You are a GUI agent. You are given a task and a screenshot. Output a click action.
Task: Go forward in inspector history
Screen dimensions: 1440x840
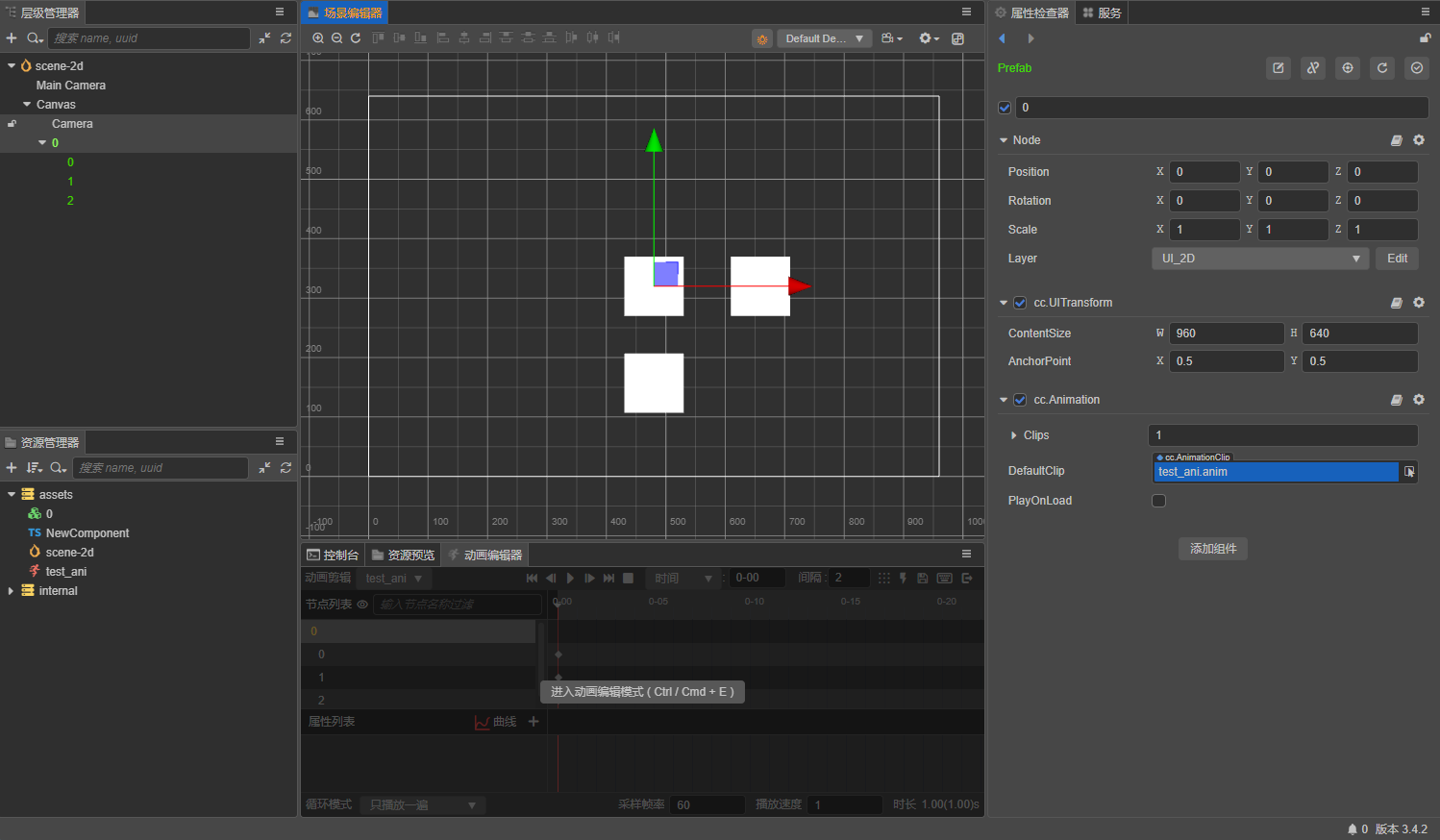(x=1030, y=38)
